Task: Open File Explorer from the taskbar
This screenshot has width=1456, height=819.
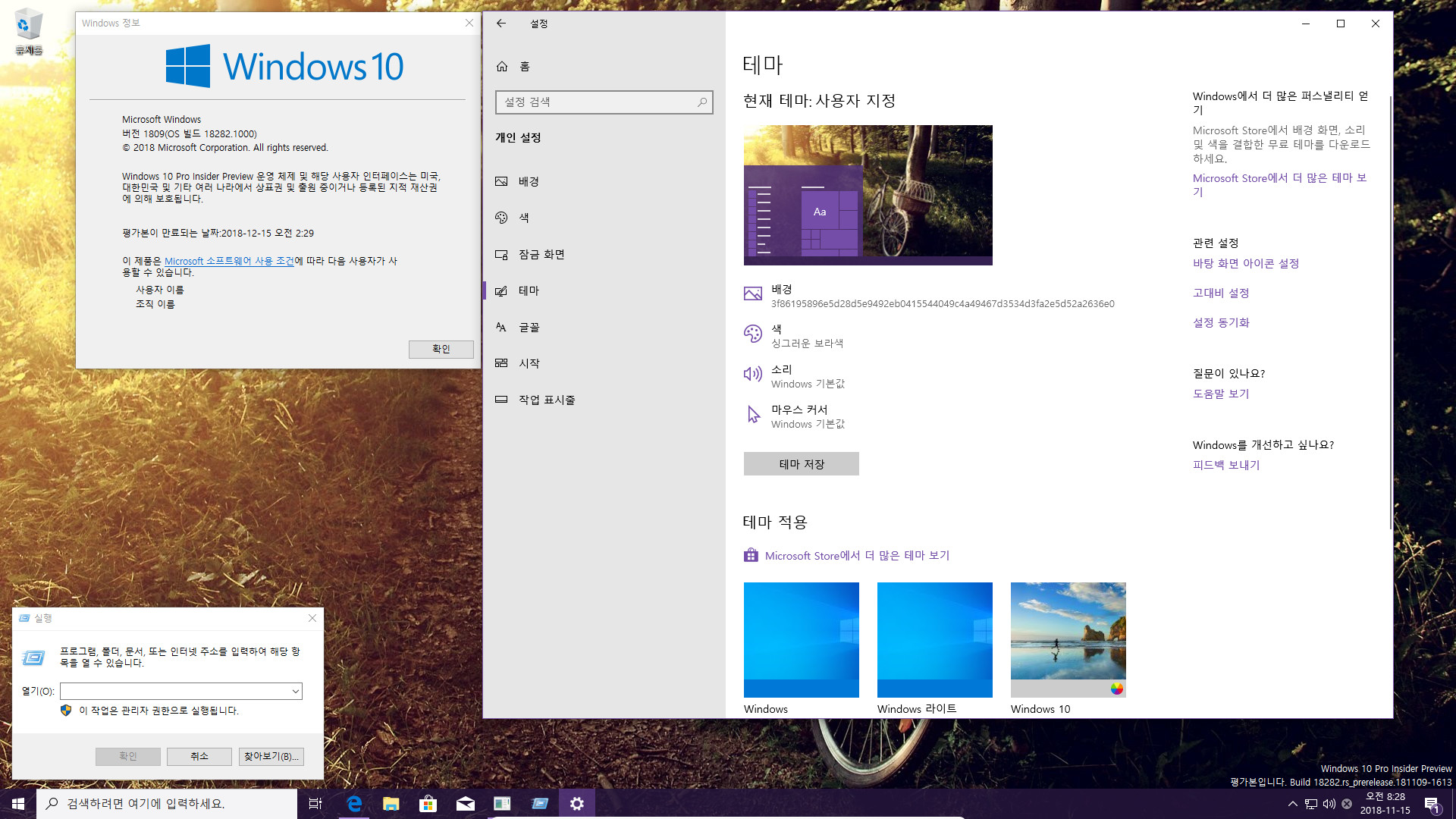Action: tap(391, 803)
